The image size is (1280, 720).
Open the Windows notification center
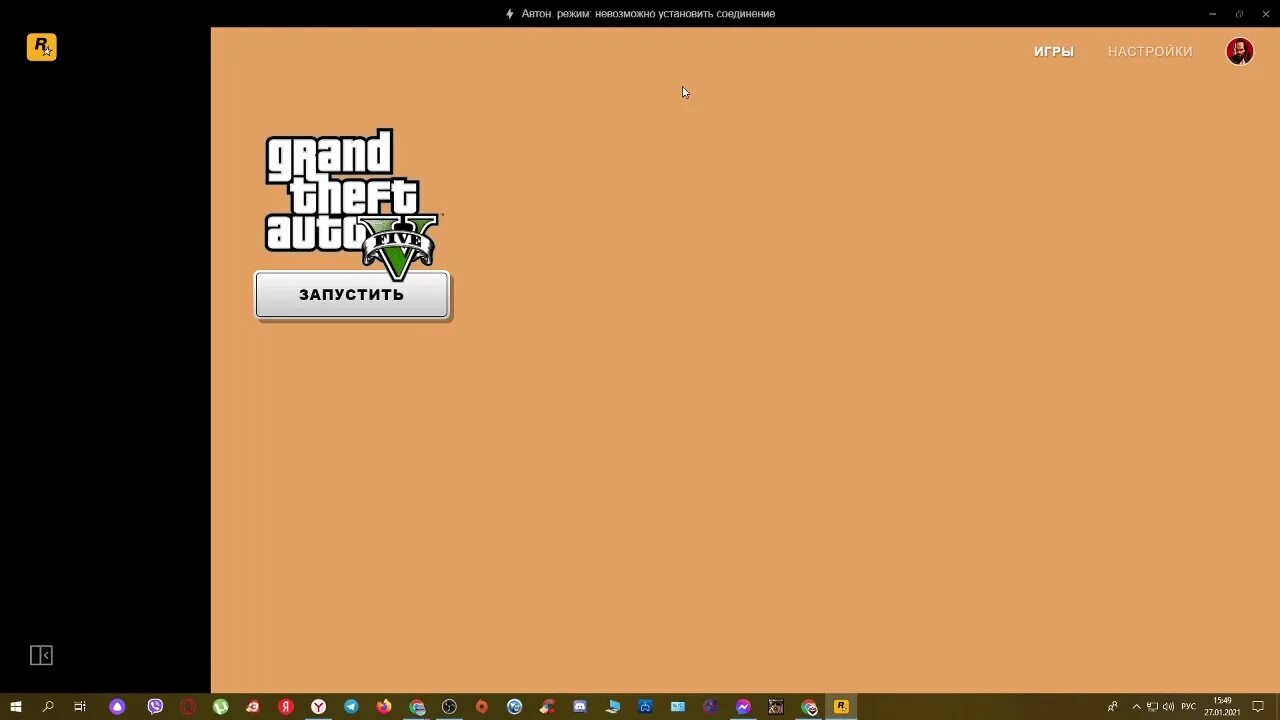pos(1258,707)
